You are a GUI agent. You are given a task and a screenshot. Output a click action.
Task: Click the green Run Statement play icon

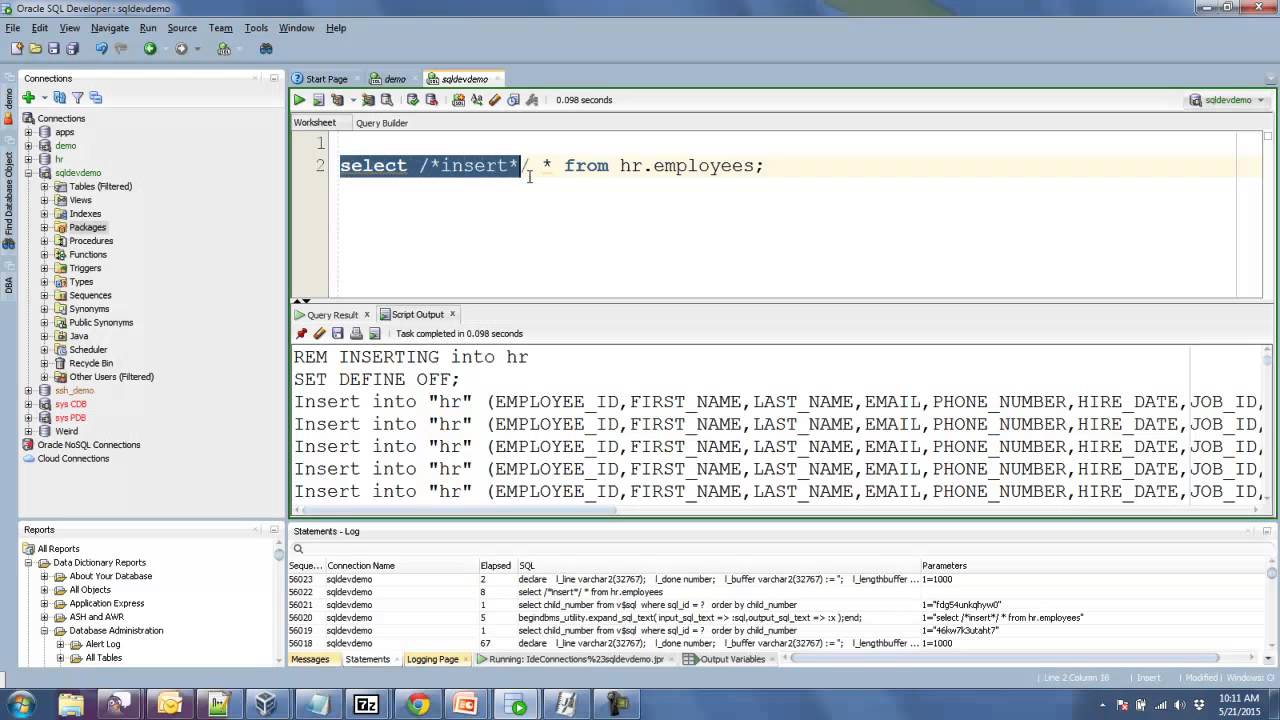pyautogui.click(x=299, y=100)
